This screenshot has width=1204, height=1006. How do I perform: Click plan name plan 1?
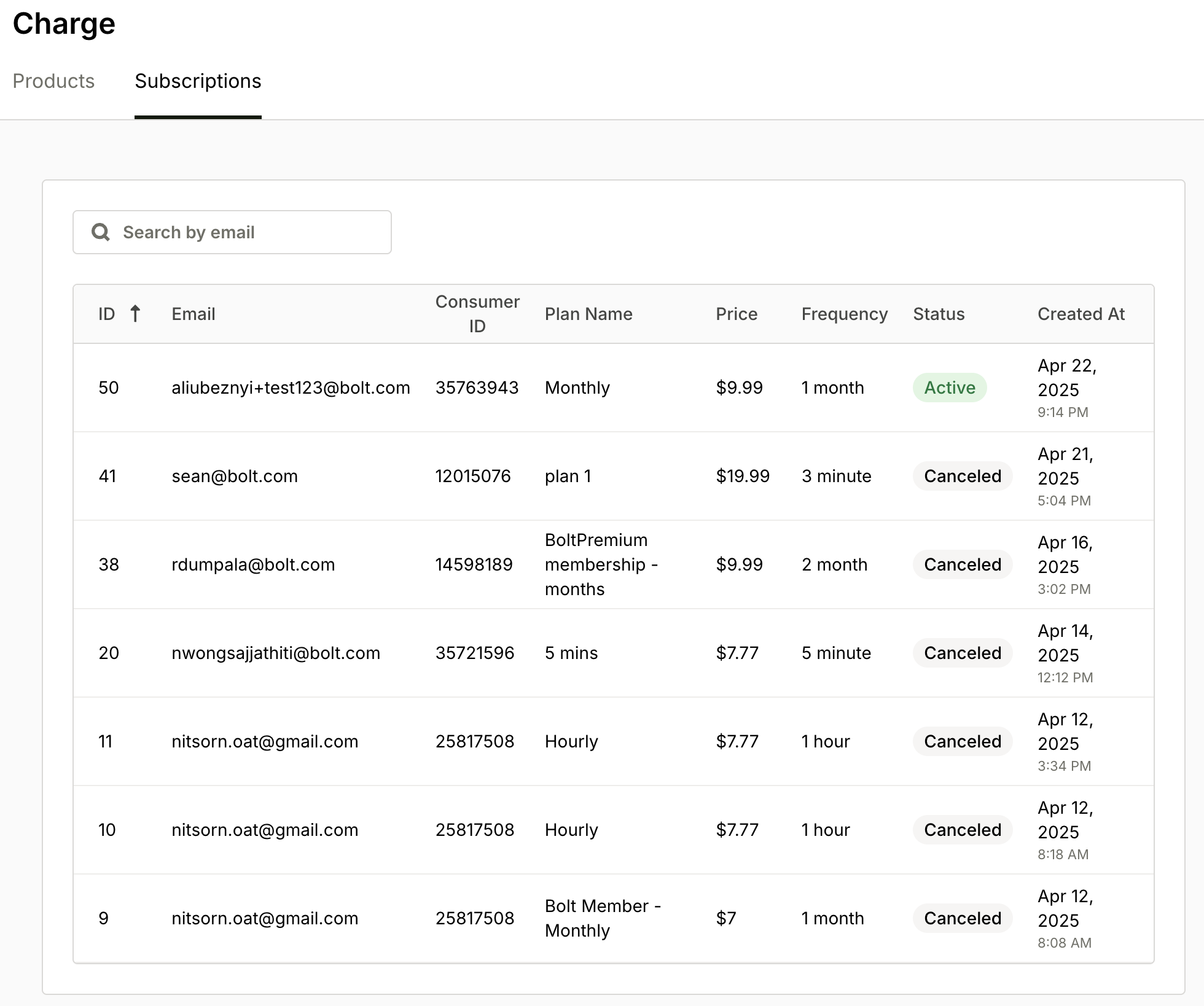[568, 476]
